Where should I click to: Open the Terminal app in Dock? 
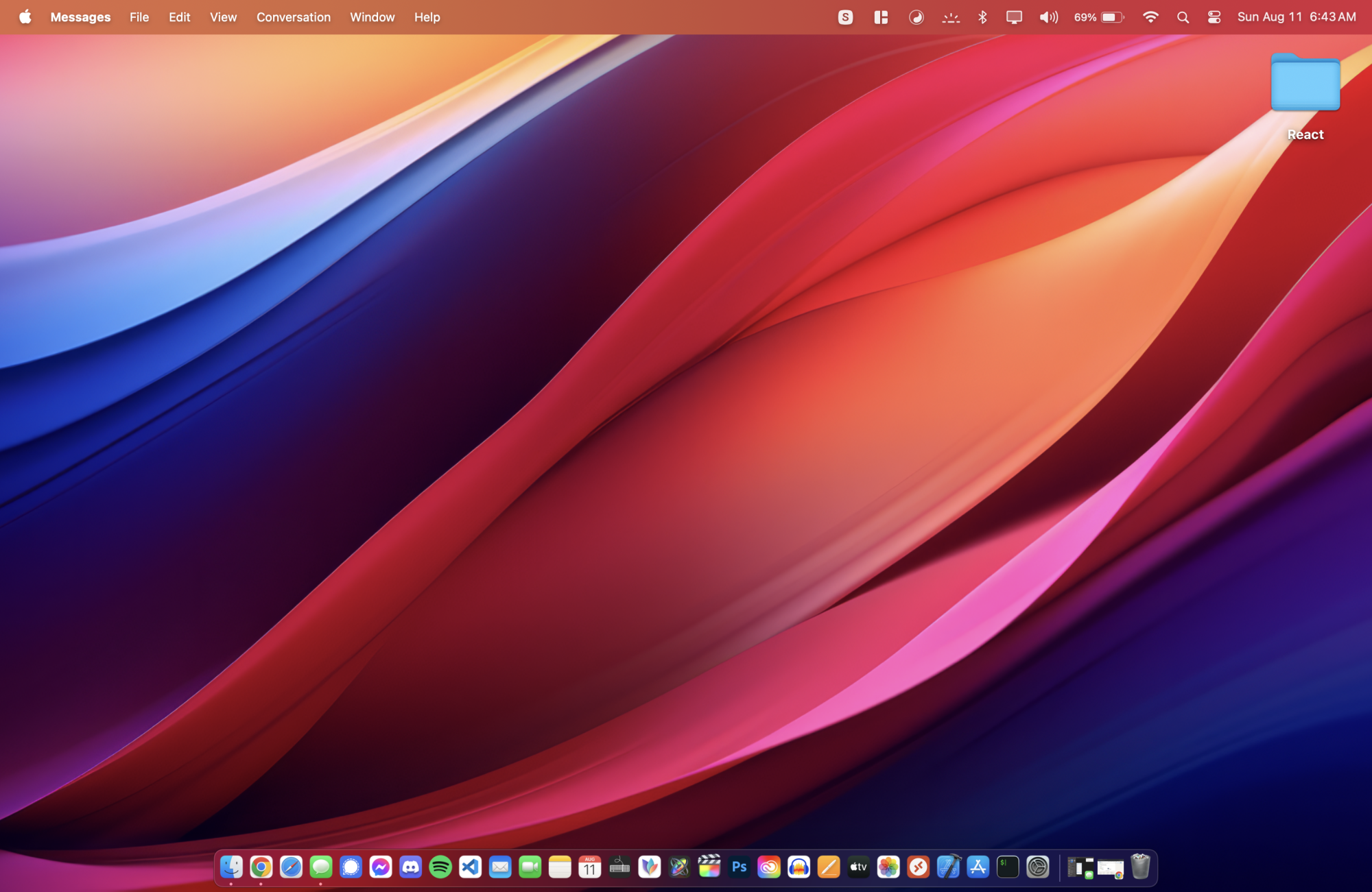[x=1008, y=867]
